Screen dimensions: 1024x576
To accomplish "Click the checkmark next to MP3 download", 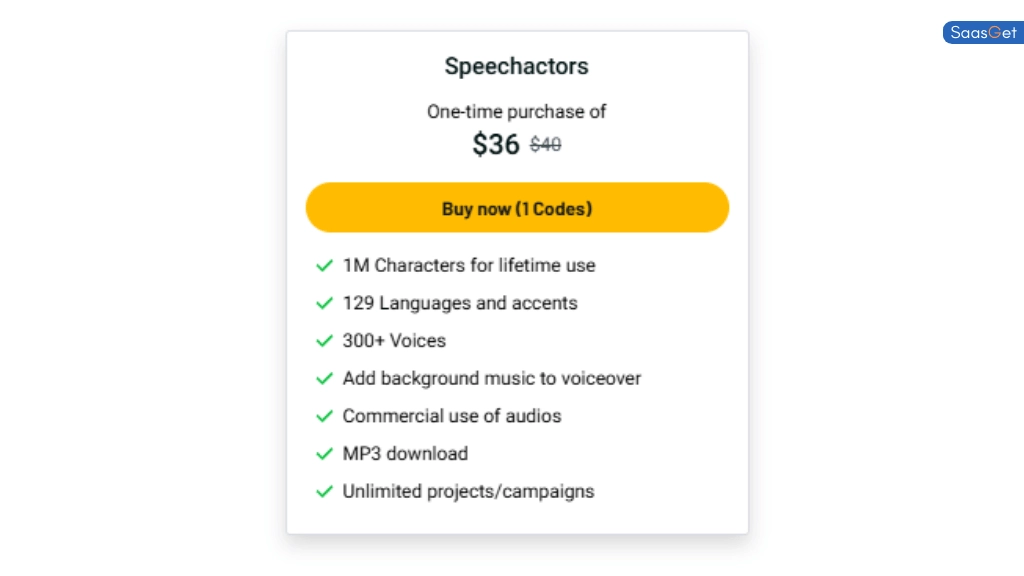I will 324,454.
